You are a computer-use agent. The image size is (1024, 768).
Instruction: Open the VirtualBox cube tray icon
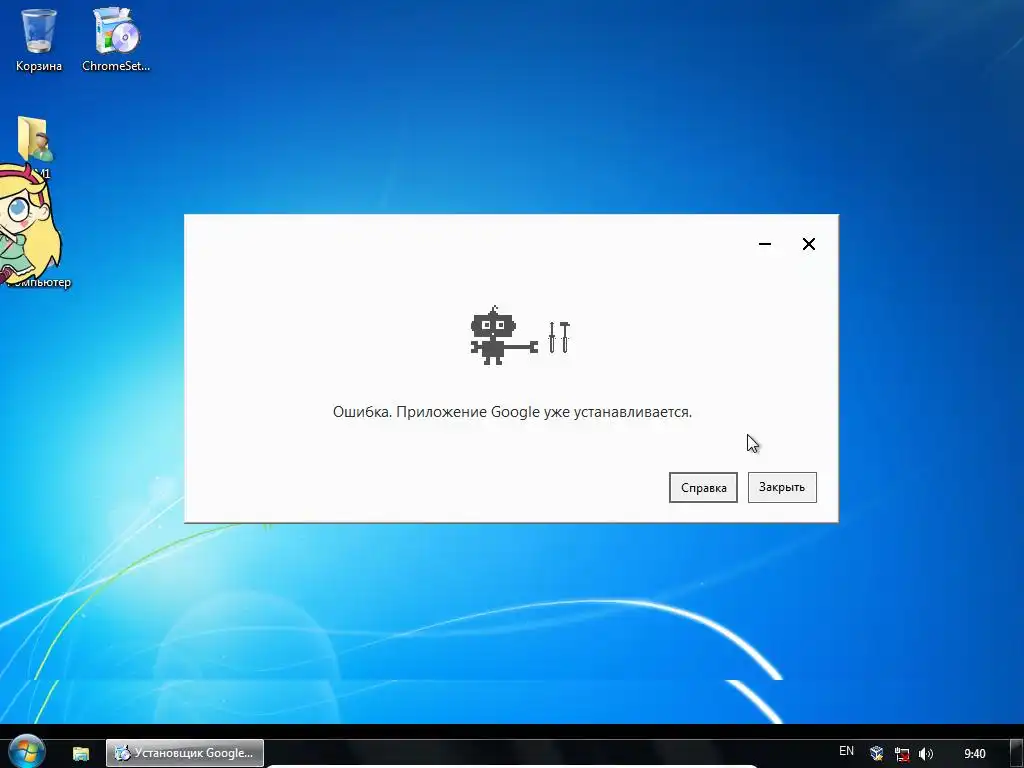tap(876, 754)
